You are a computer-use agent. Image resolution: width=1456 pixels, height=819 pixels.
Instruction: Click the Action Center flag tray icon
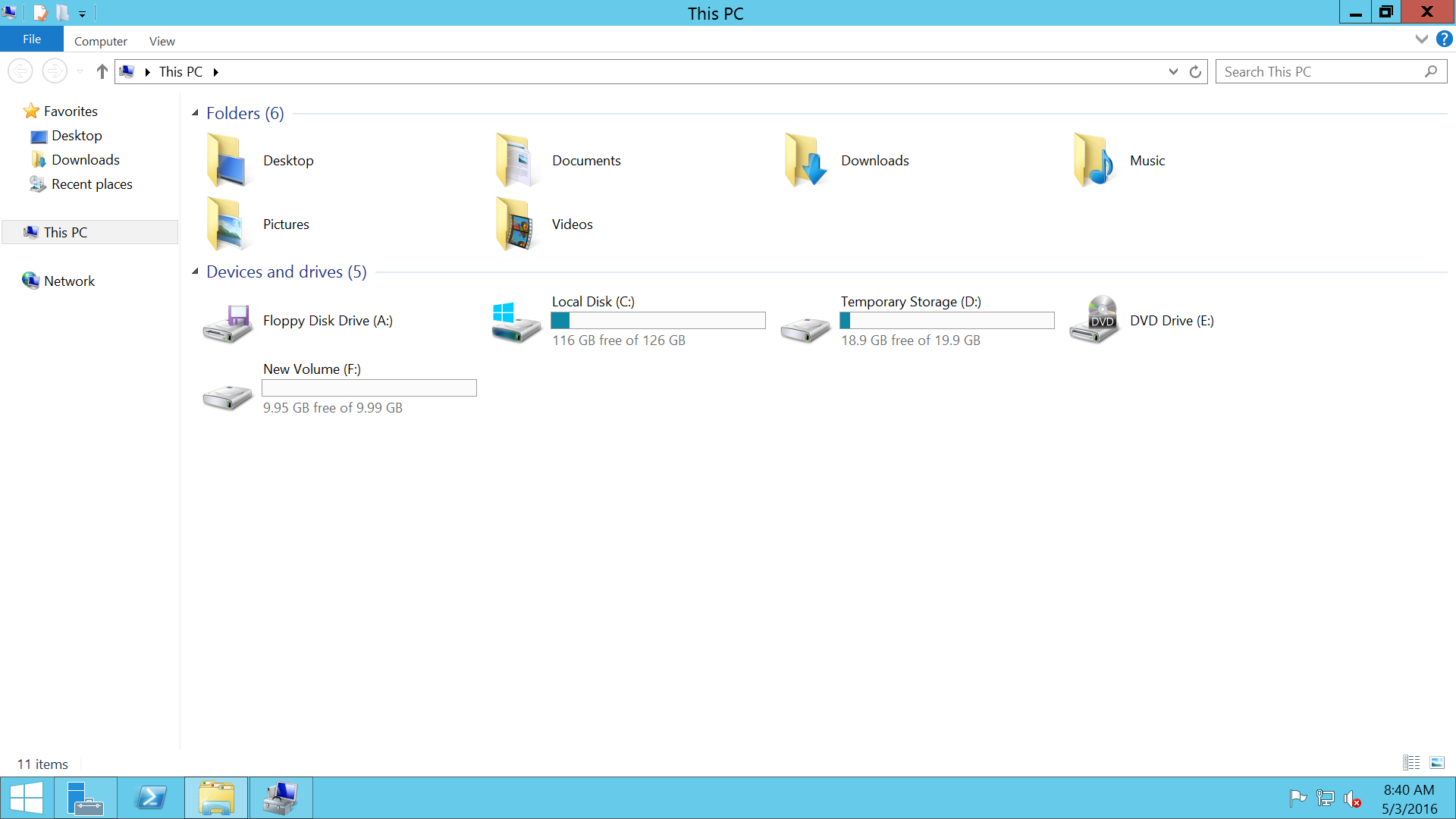(1298, 798)
